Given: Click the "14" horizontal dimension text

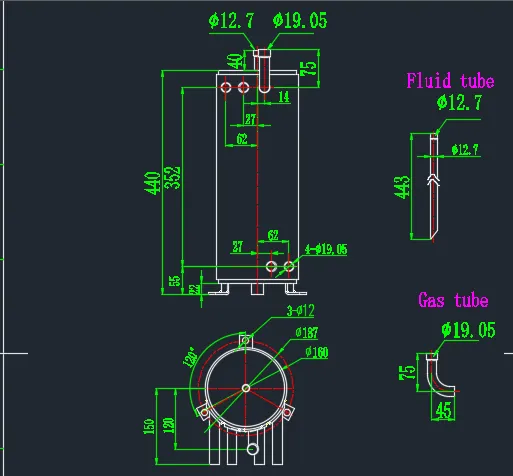Looking at the screenshot, I should click(284, 97).
